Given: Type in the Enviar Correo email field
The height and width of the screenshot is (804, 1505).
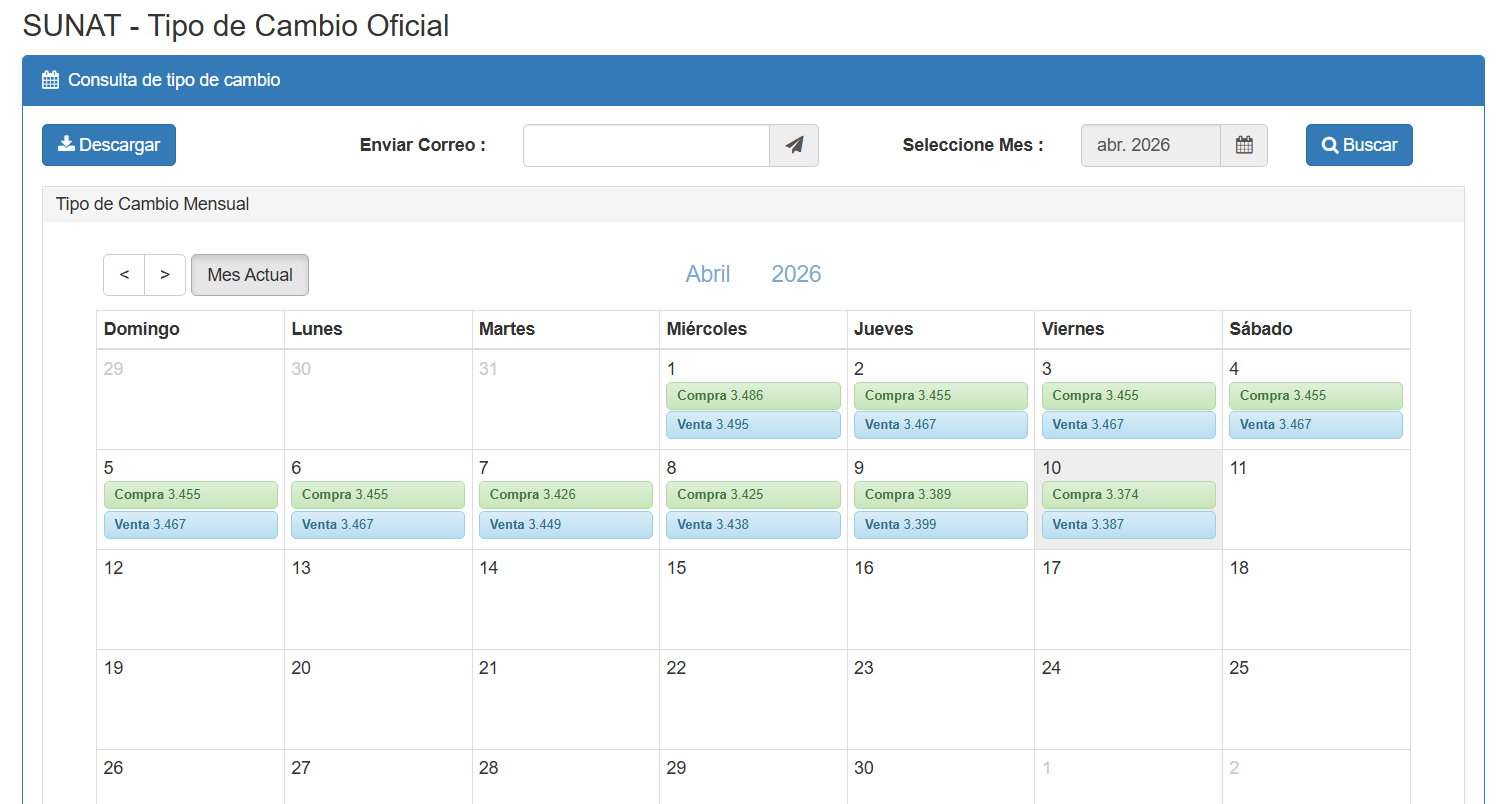Looking at the screenshot, I should point(646,145).
